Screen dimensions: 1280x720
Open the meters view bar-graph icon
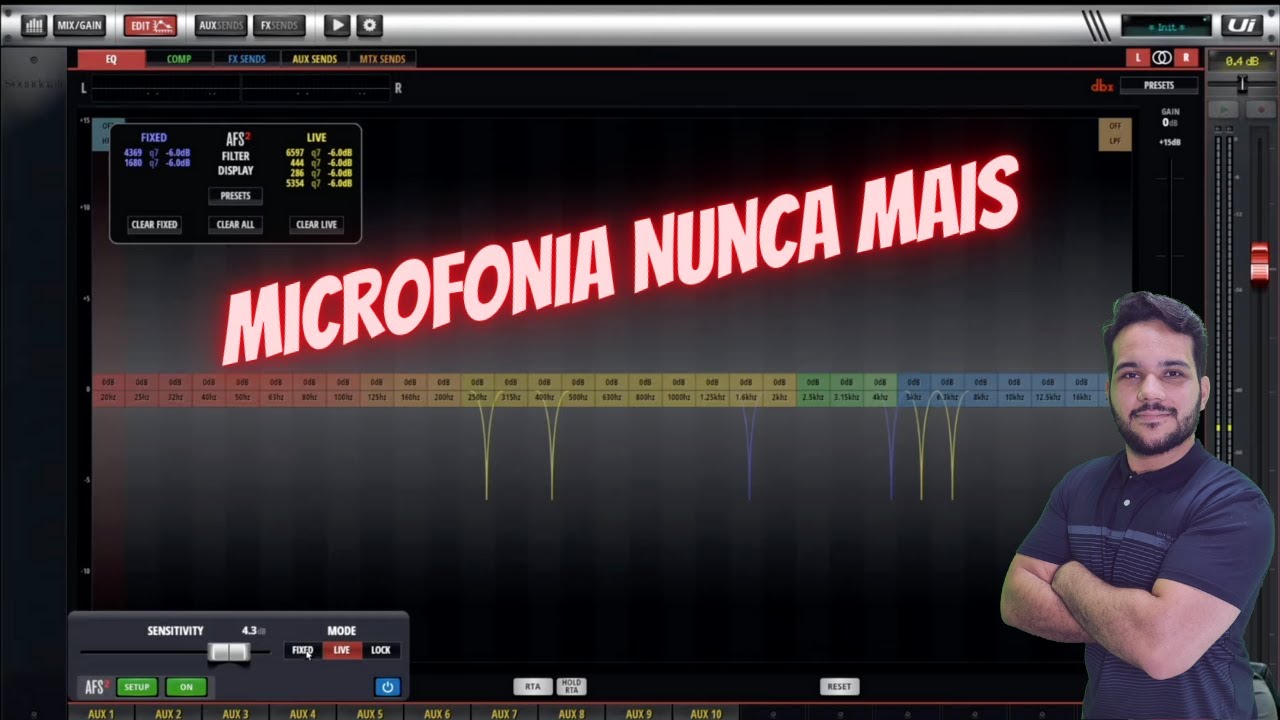point(34,25)
